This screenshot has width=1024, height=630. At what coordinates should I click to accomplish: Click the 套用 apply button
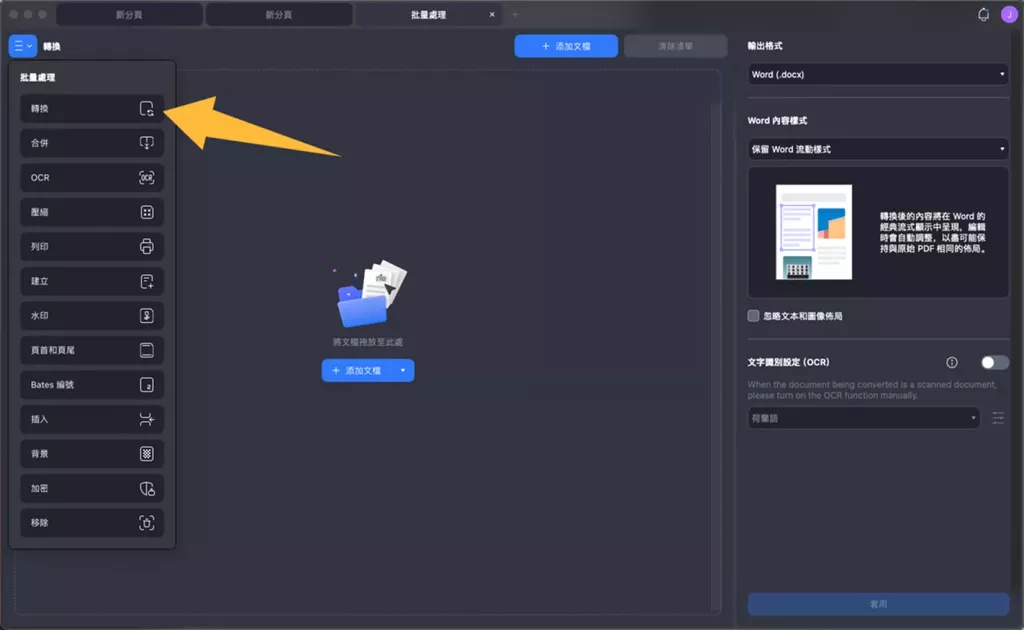point(877,604)
